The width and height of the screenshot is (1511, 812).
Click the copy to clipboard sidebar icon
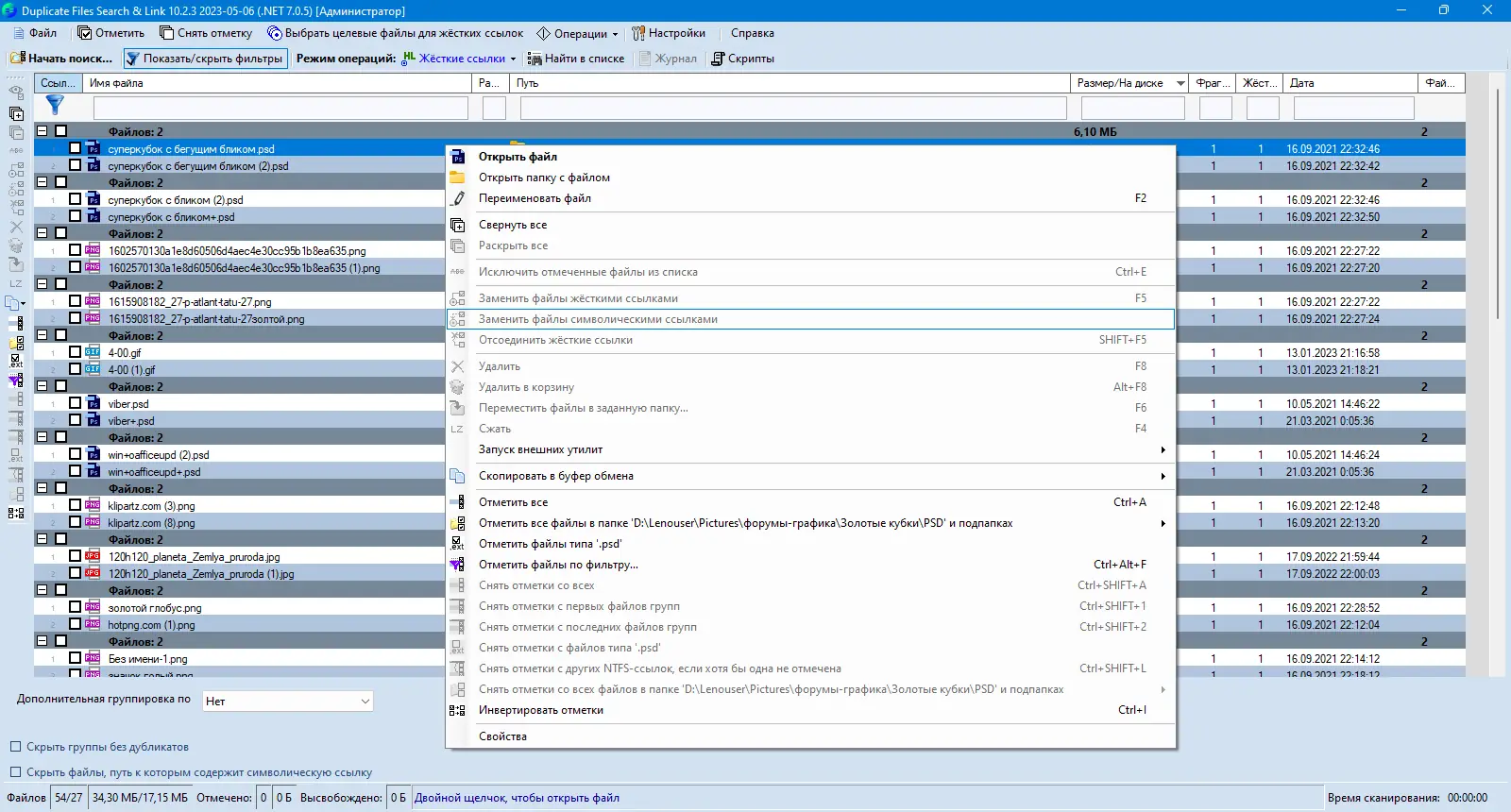click(x=13, y=303)
